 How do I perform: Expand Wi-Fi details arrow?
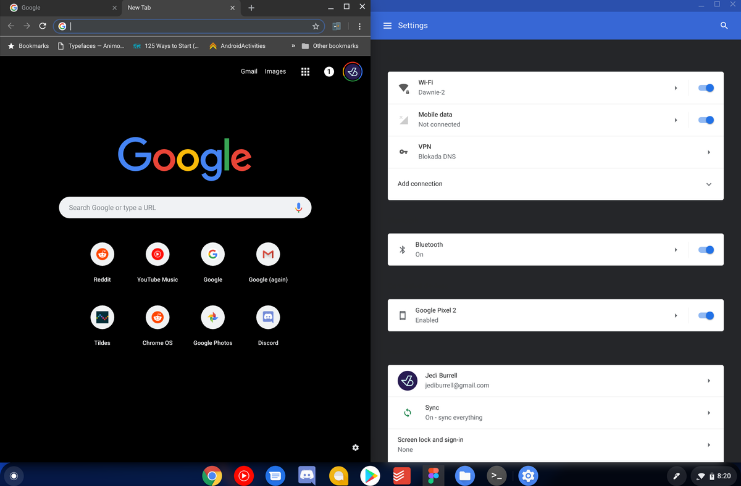pos(676,88)
